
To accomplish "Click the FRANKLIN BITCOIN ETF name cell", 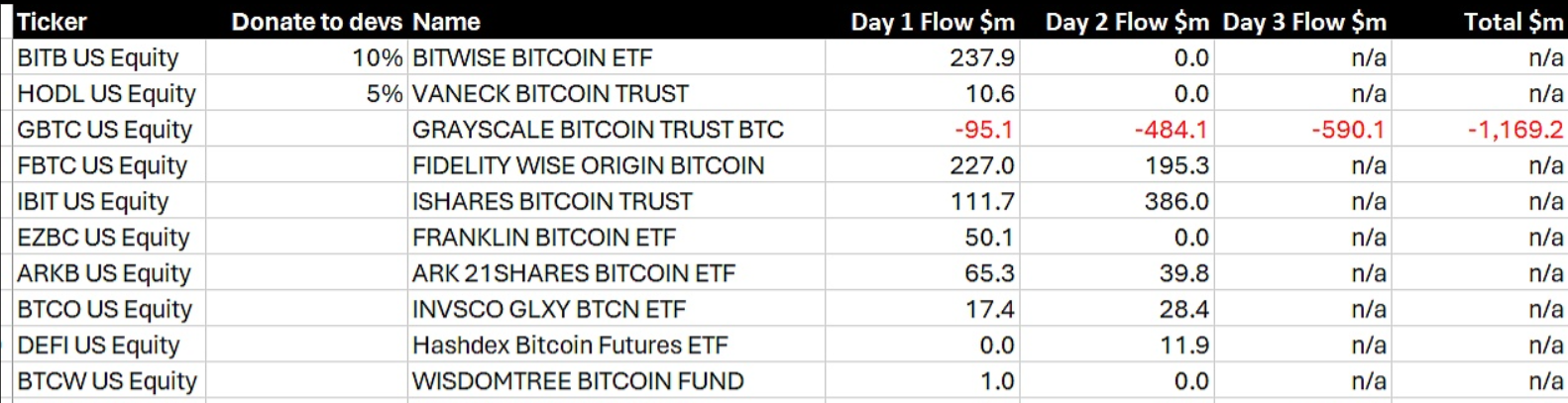I will click(544, 238).
